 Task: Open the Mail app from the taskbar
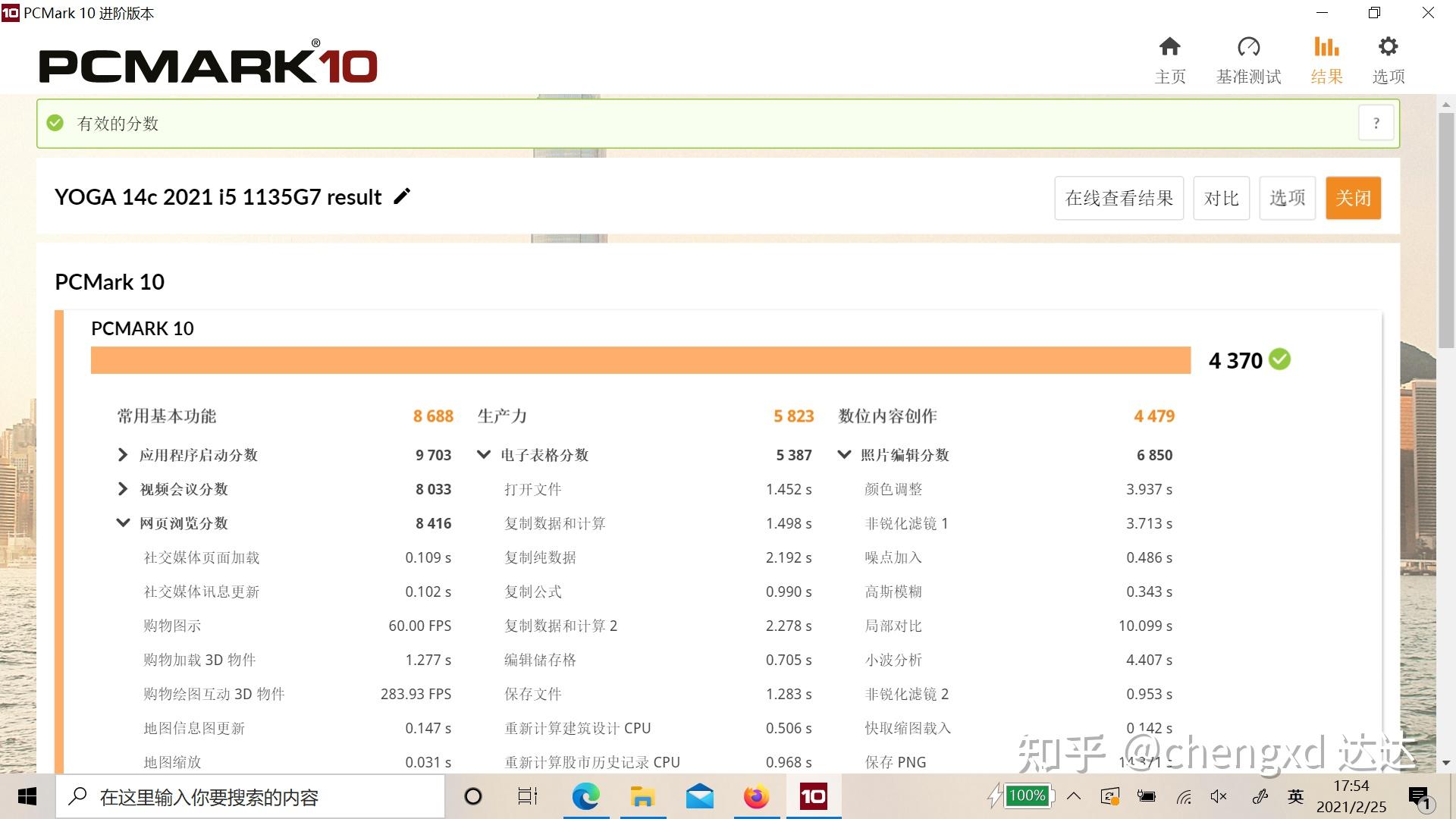coord(699,796)
